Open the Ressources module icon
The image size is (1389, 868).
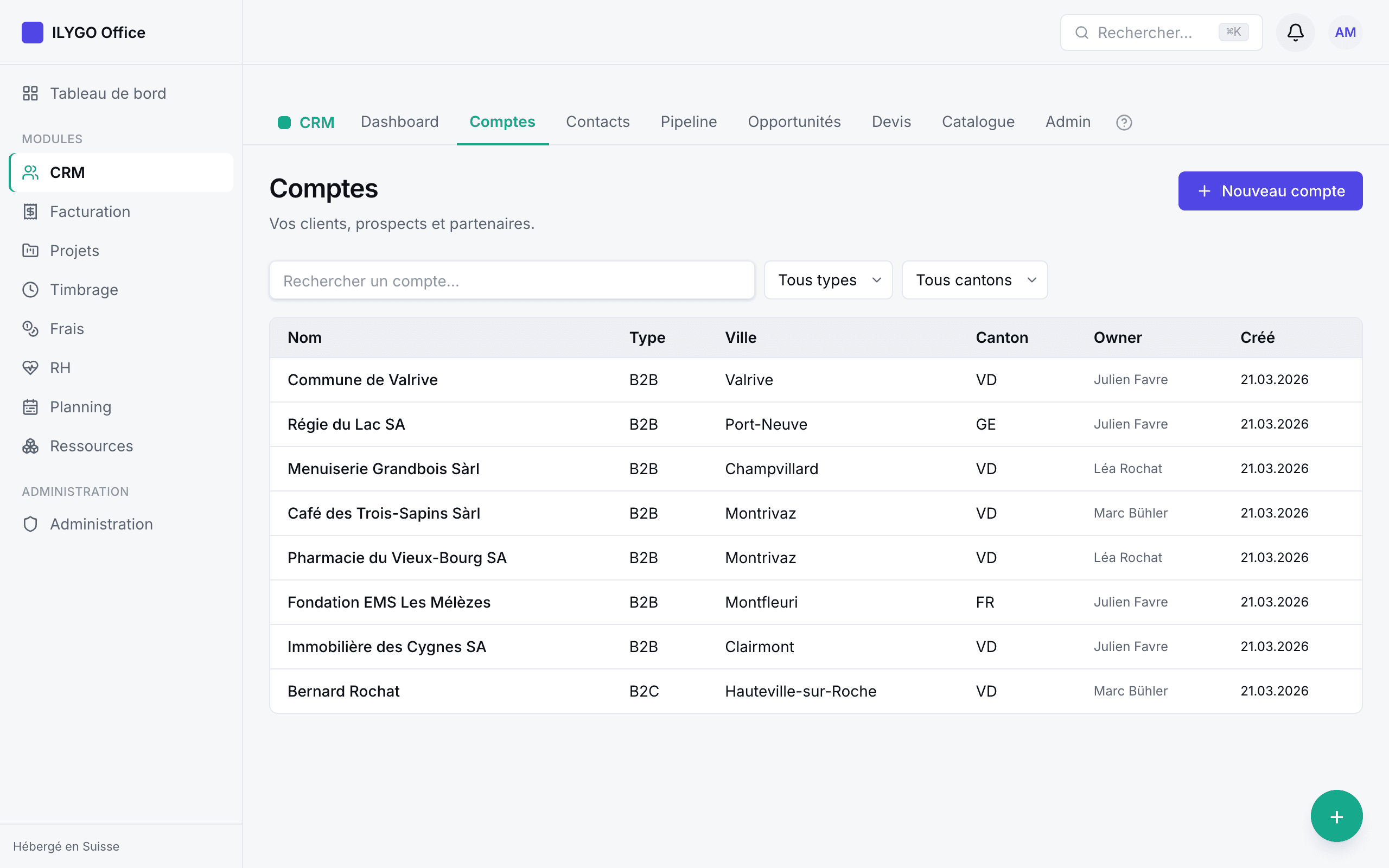pyautogui.click(x=30, y=445)
